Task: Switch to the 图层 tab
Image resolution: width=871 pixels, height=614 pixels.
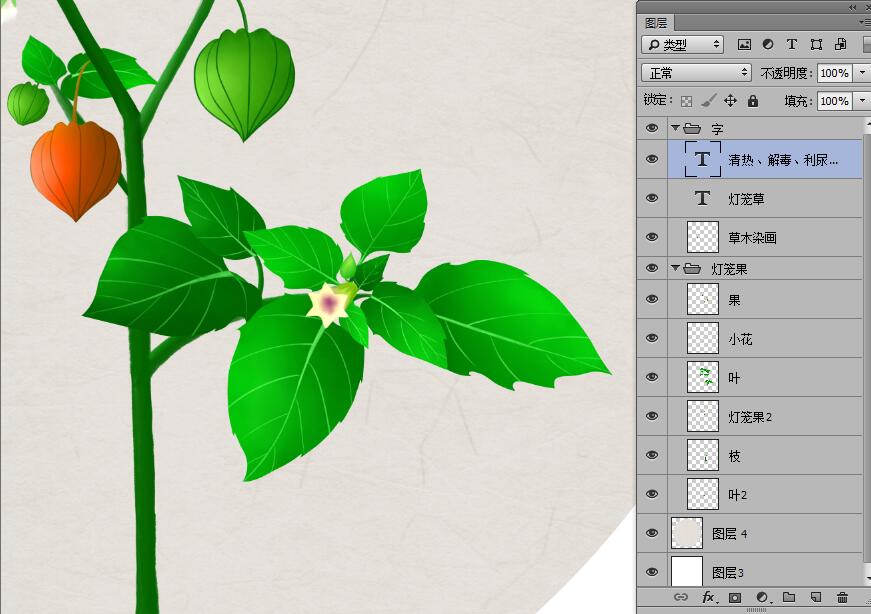Action: [x=655, y=23]
